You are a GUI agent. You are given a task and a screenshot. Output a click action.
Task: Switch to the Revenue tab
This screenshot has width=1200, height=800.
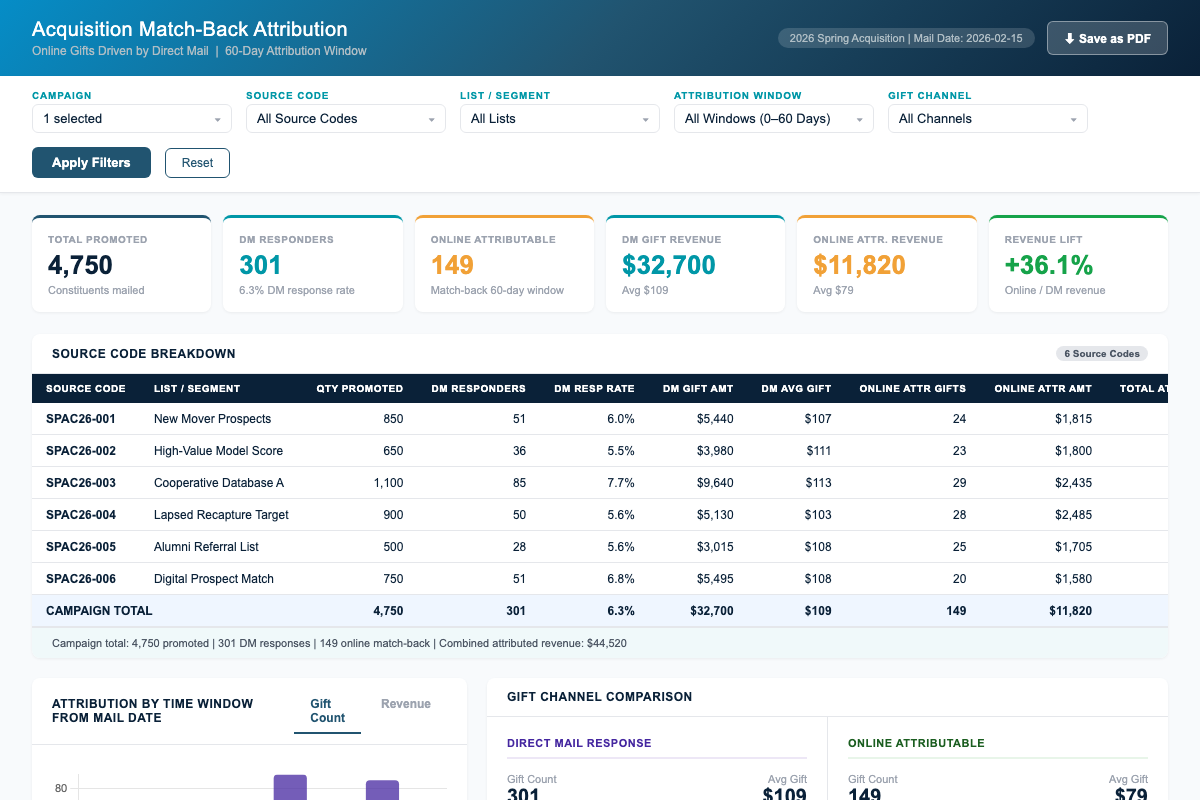click(x=406, y=704)
